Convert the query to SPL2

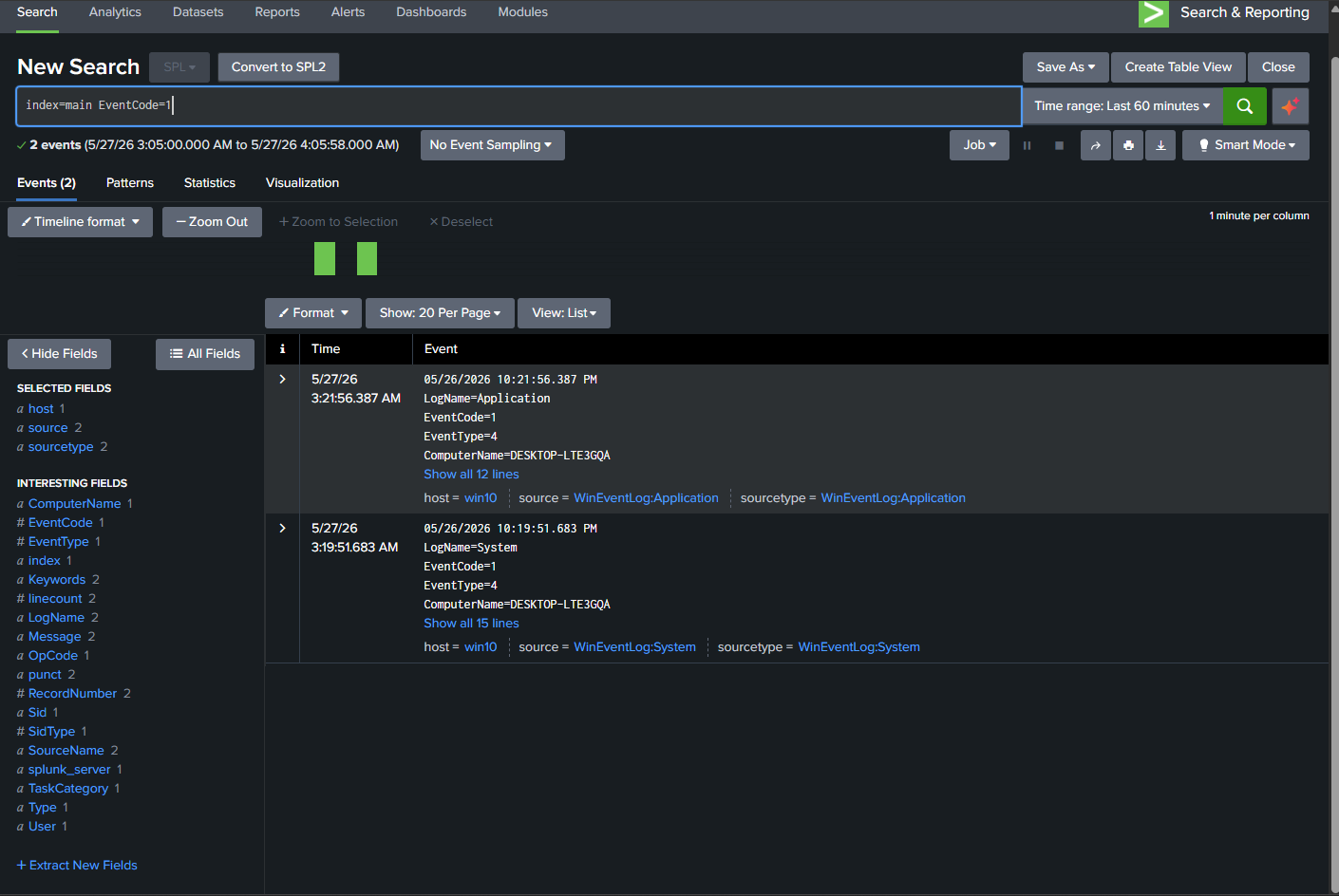pos(278,67)
